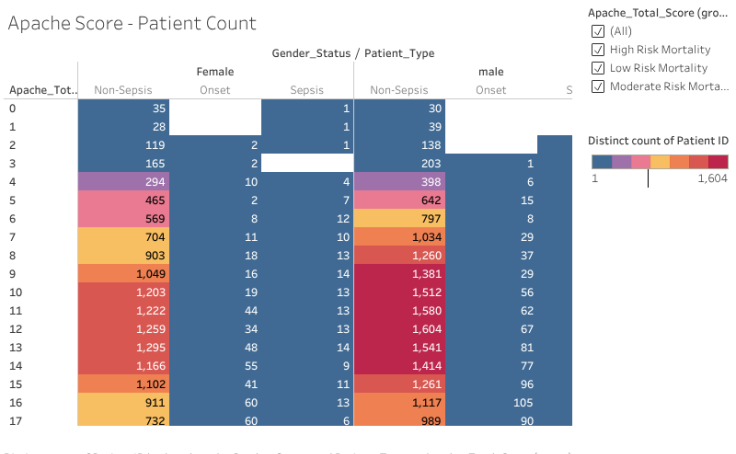Screen dimensions: 736x454
Task: Select the male column group header
Action: [490, 71]
